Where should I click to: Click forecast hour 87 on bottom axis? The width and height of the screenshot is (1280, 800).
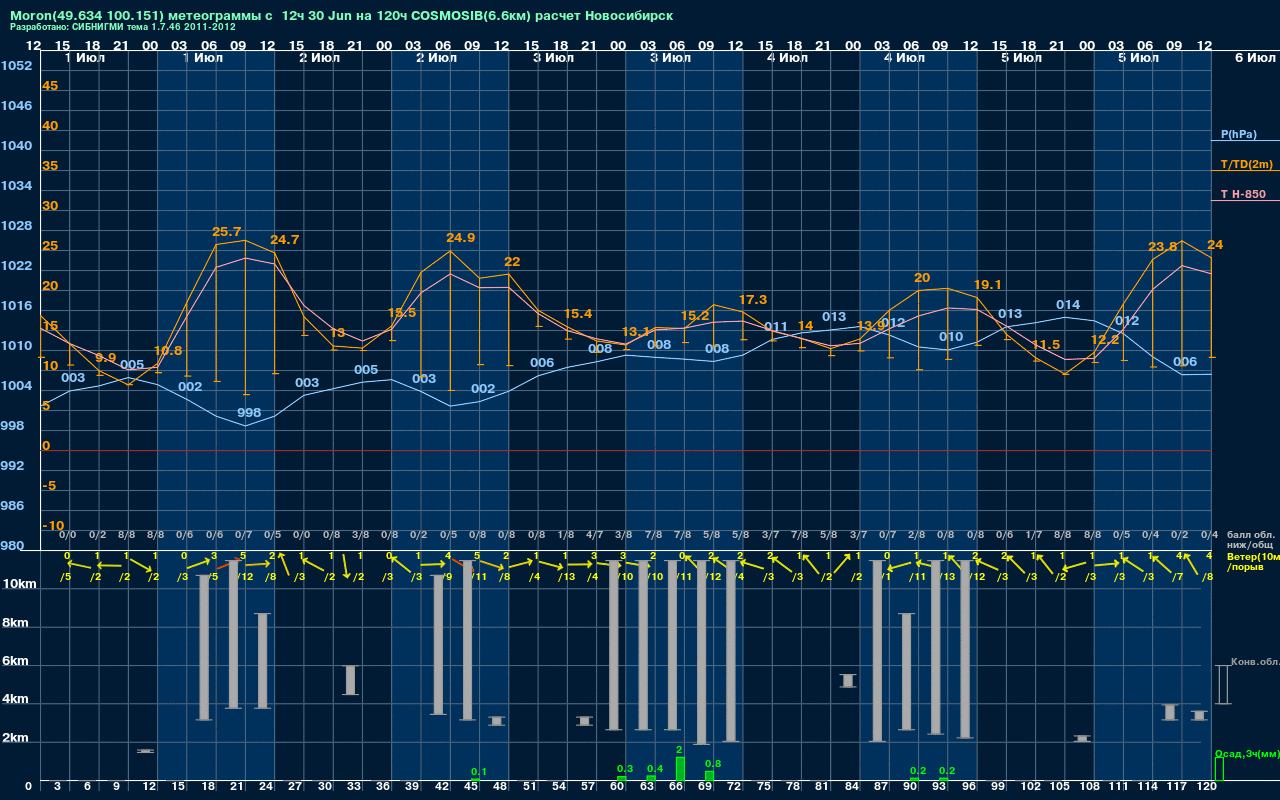[x=881, y=788]
